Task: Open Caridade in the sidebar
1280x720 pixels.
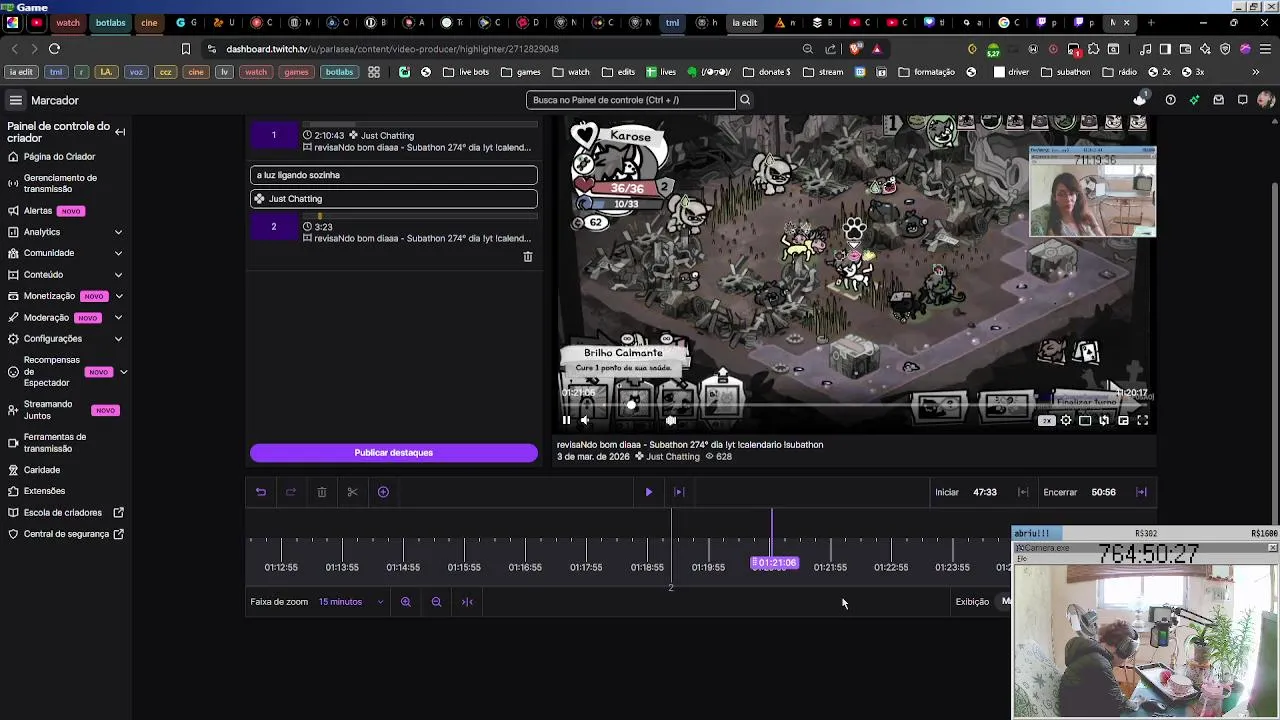Action: click(42, 470)
